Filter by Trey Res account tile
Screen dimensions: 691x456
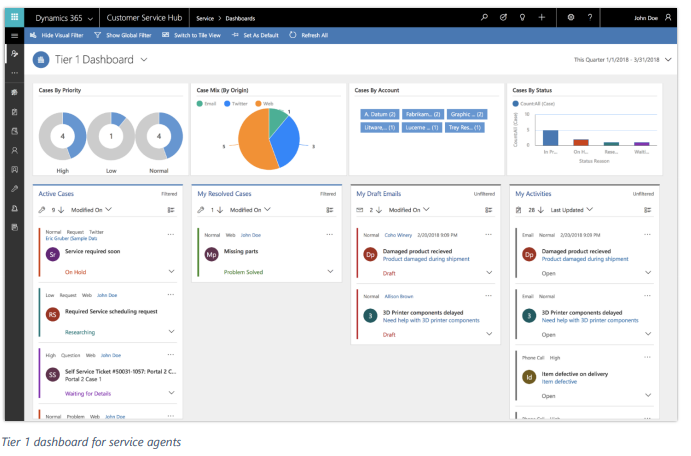464,127
